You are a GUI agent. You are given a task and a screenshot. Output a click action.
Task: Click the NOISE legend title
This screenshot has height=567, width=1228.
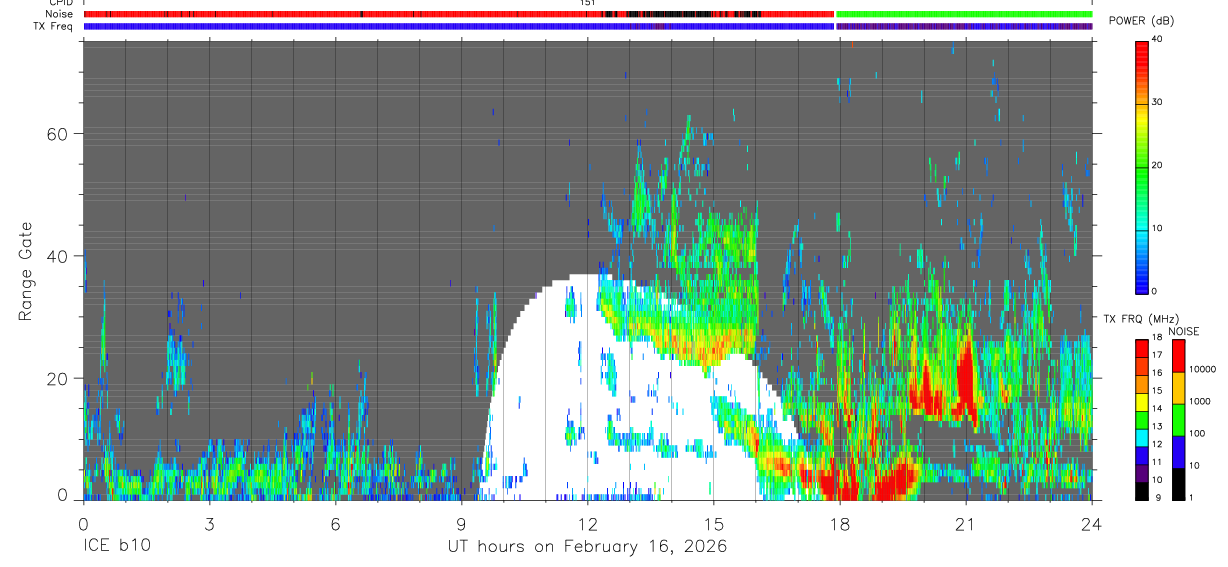pos(1184,331)
